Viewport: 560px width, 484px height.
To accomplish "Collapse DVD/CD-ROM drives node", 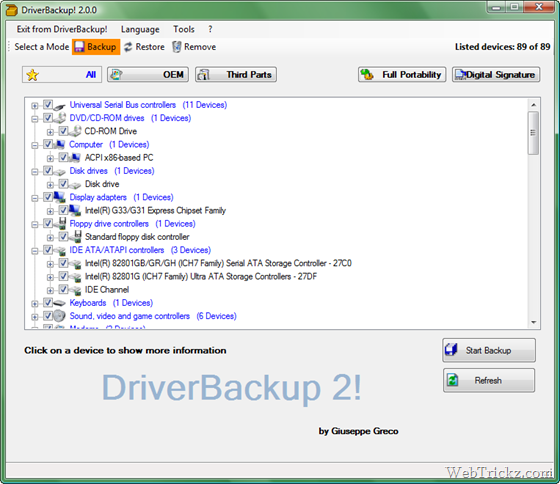I will 35,119.
